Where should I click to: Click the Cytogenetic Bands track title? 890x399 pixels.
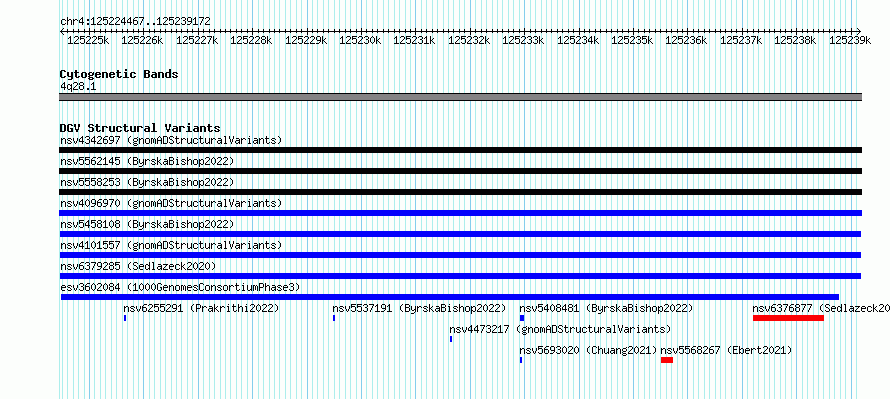119,74
